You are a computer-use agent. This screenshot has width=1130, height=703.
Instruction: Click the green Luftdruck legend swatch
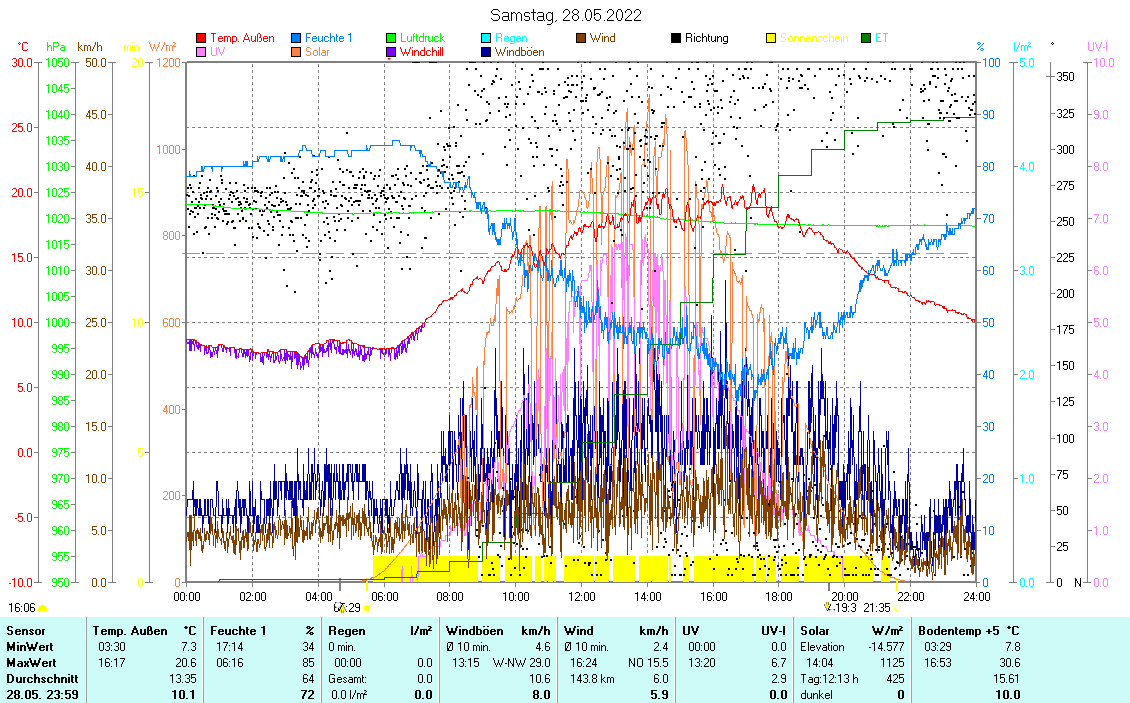tap(391, 38)
